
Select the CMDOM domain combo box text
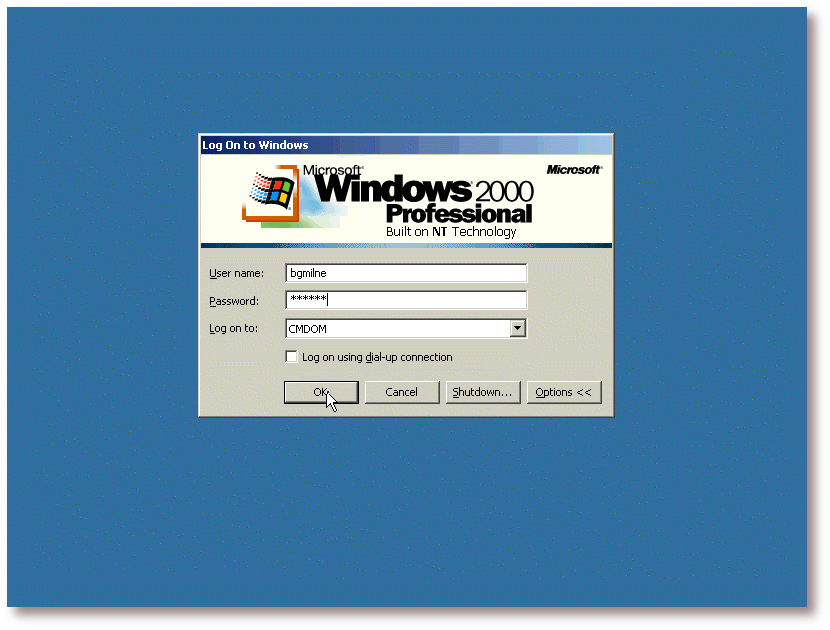coord(396,328)
